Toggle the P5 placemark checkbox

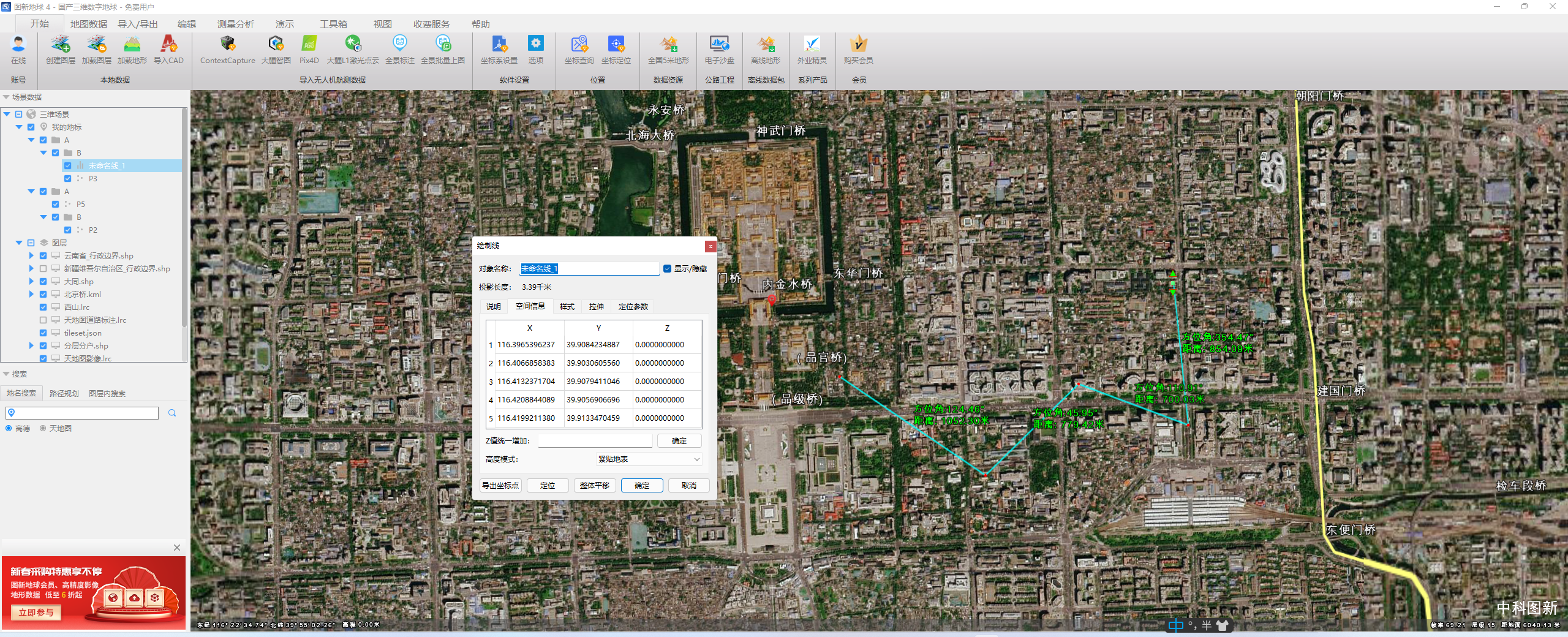pyautogui.click(x=55, y=204)
